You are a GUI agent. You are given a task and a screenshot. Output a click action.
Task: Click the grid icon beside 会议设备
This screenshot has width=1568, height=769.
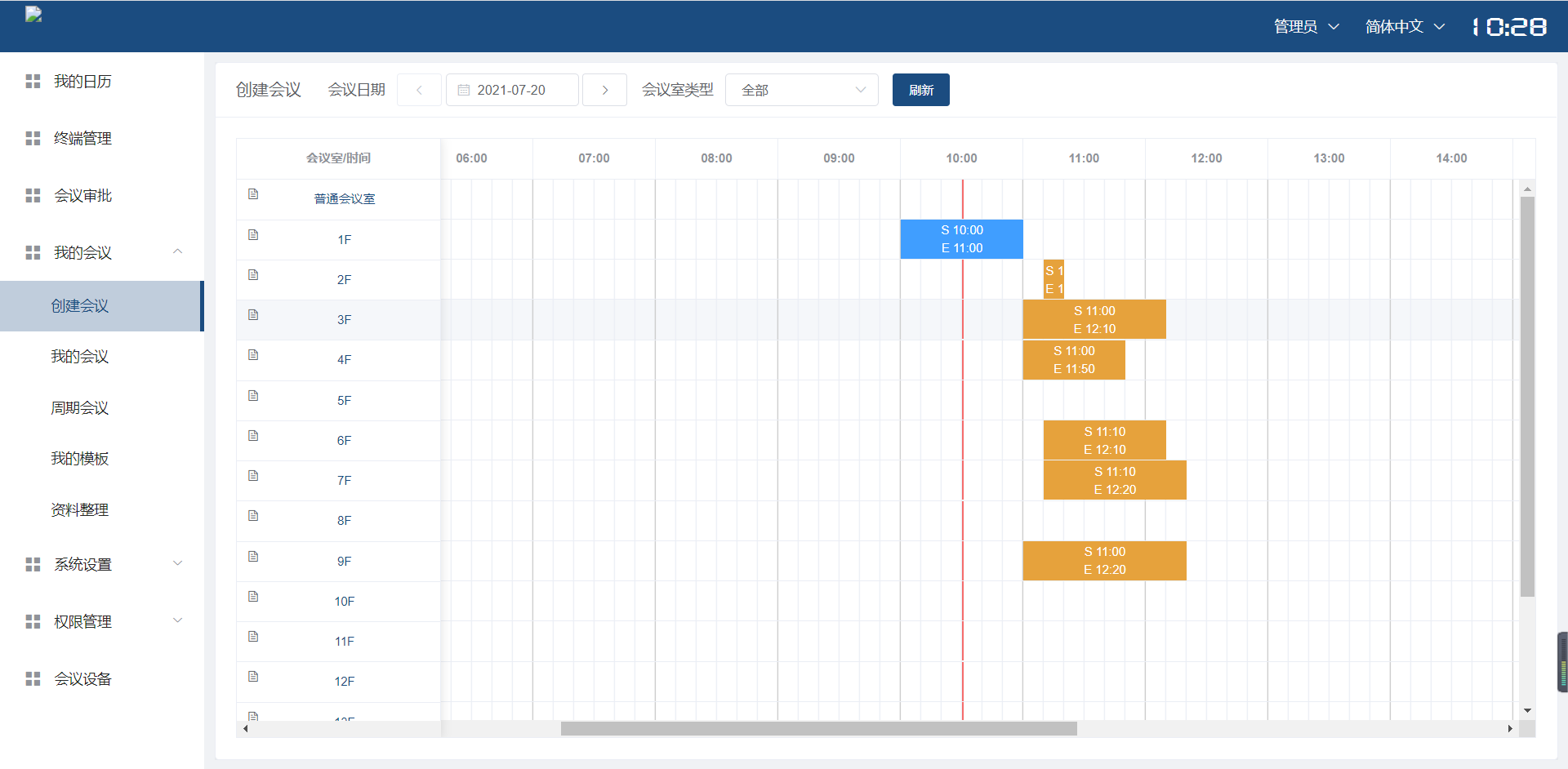tap(33, 679)
